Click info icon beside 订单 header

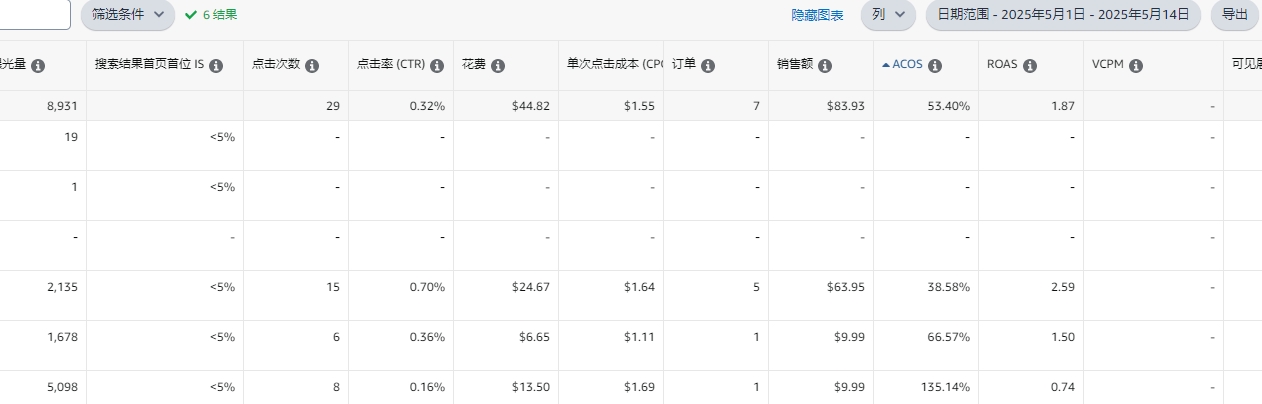[708, 66]
